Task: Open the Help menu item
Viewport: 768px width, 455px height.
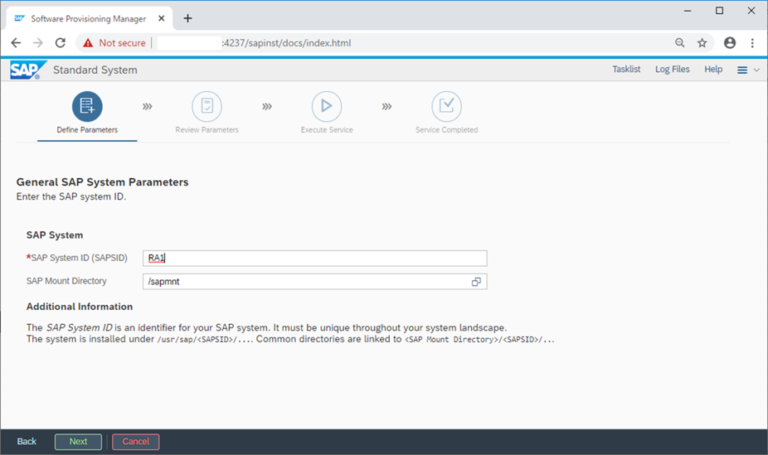Action: coord(713,70)
